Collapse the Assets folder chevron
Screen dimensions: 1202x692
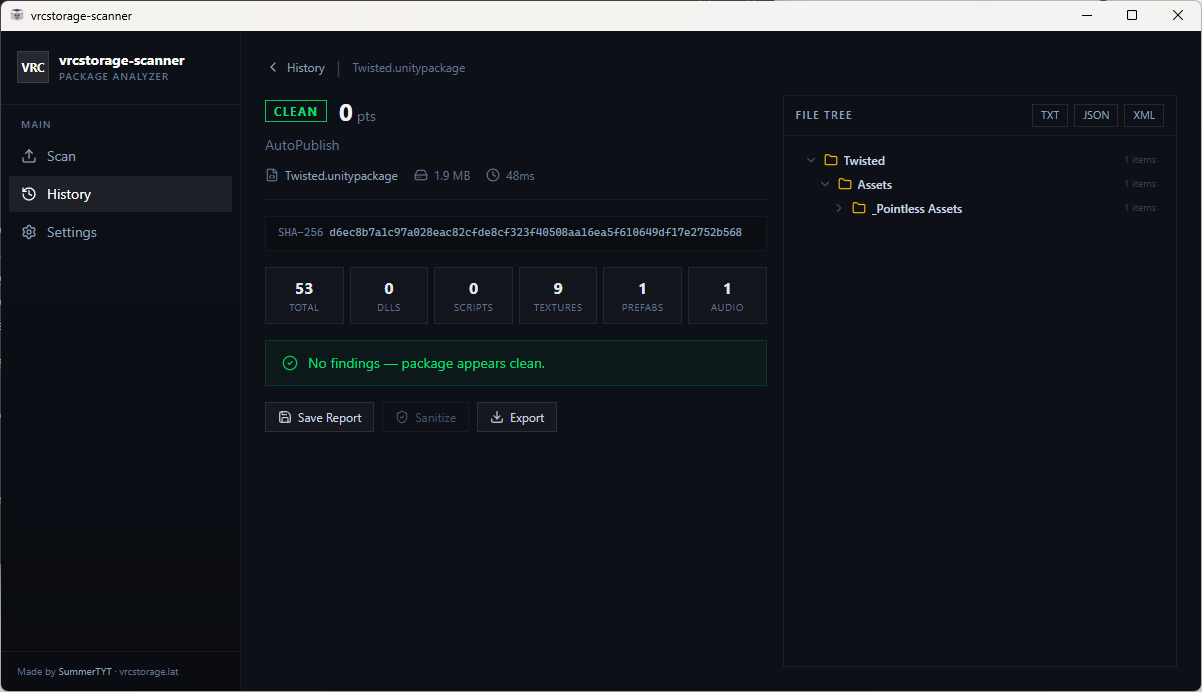click(825, 184)
